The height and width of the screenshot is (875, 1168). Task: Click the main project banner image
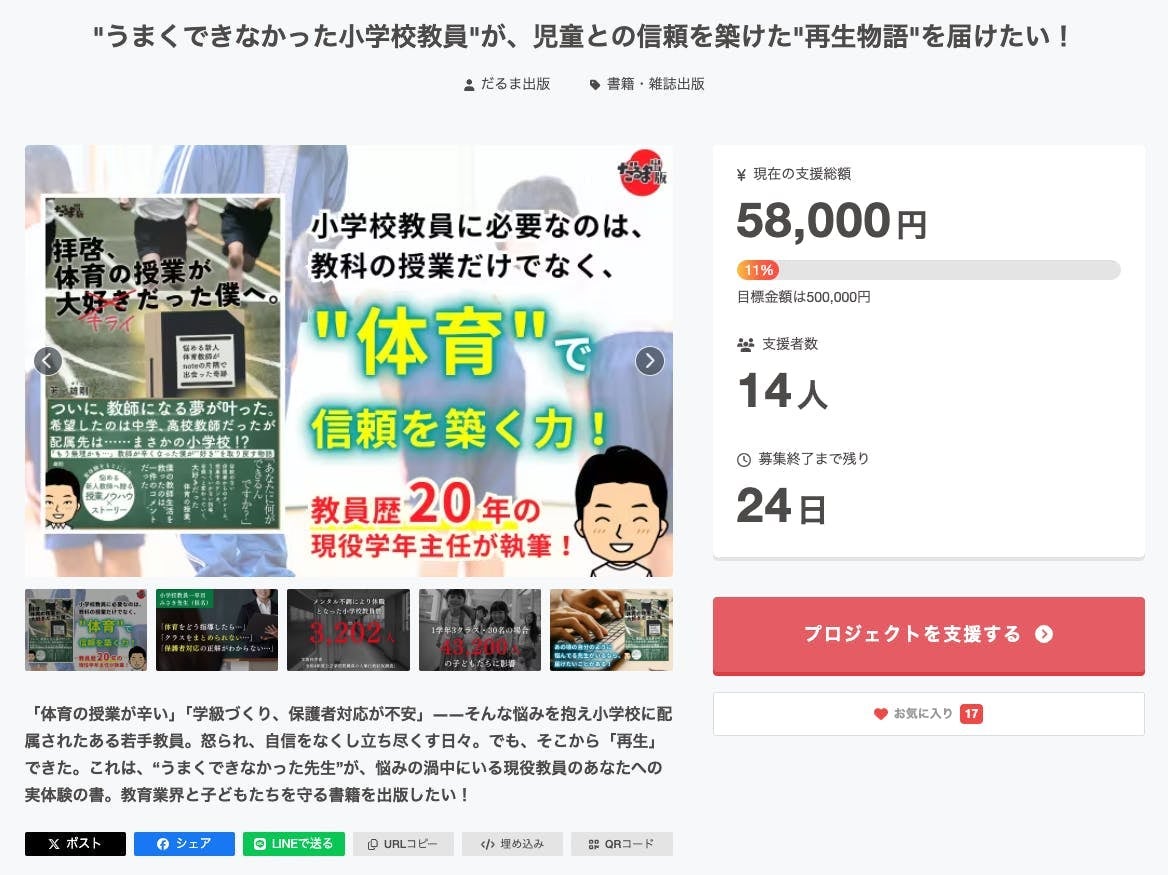pos(349,361)
